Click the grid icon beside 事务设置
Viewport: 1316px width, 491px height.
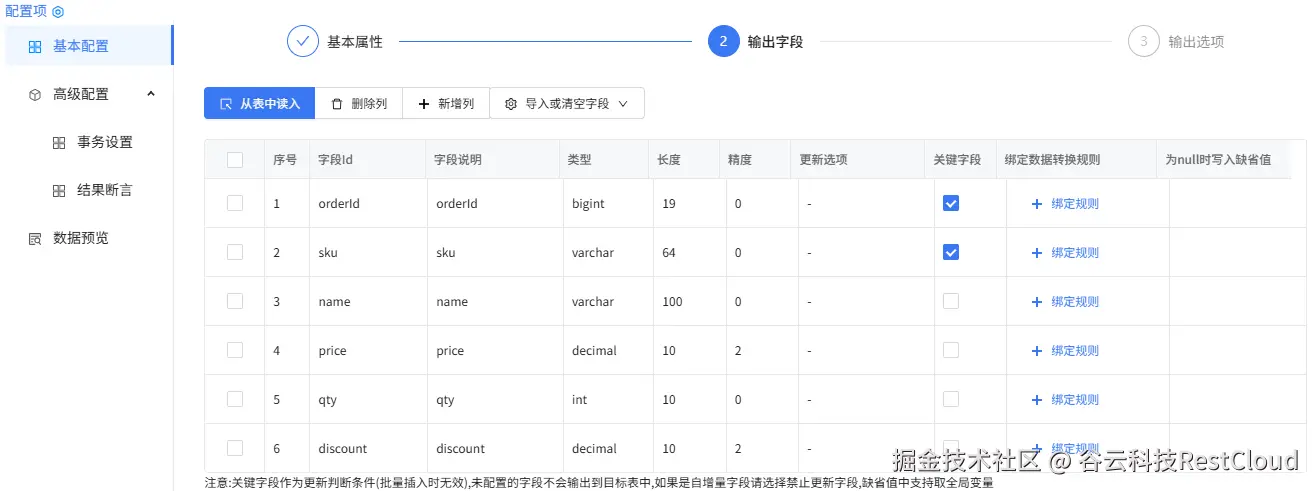[59, 142]
